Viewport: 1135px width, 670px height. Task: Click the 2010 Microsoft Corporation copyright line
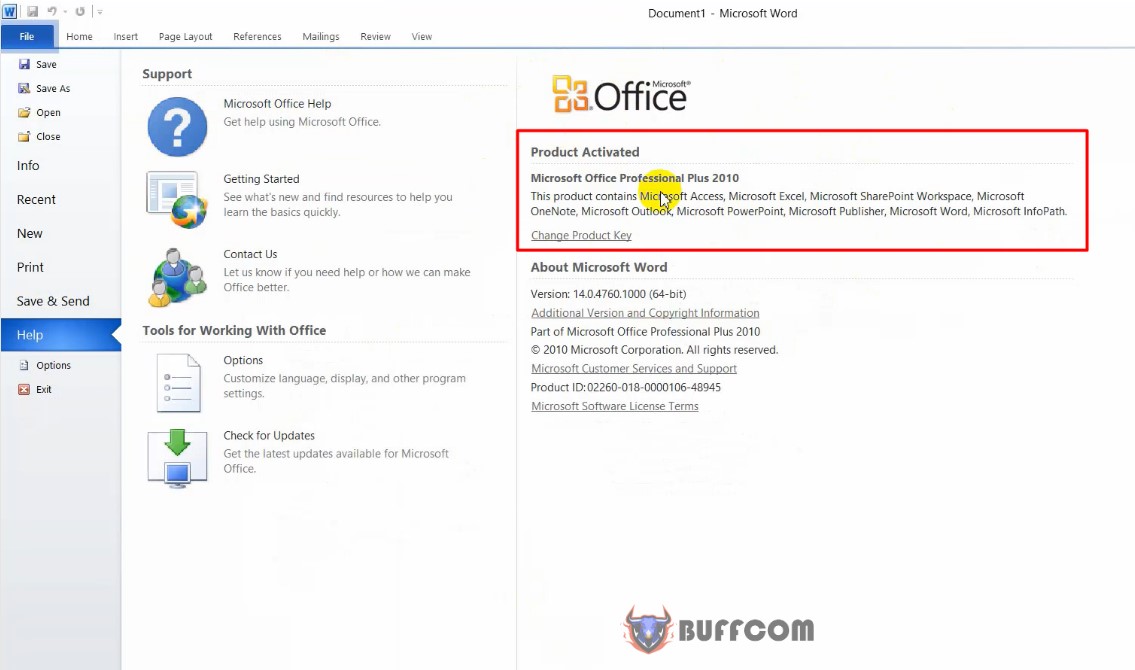click(654, 349)
